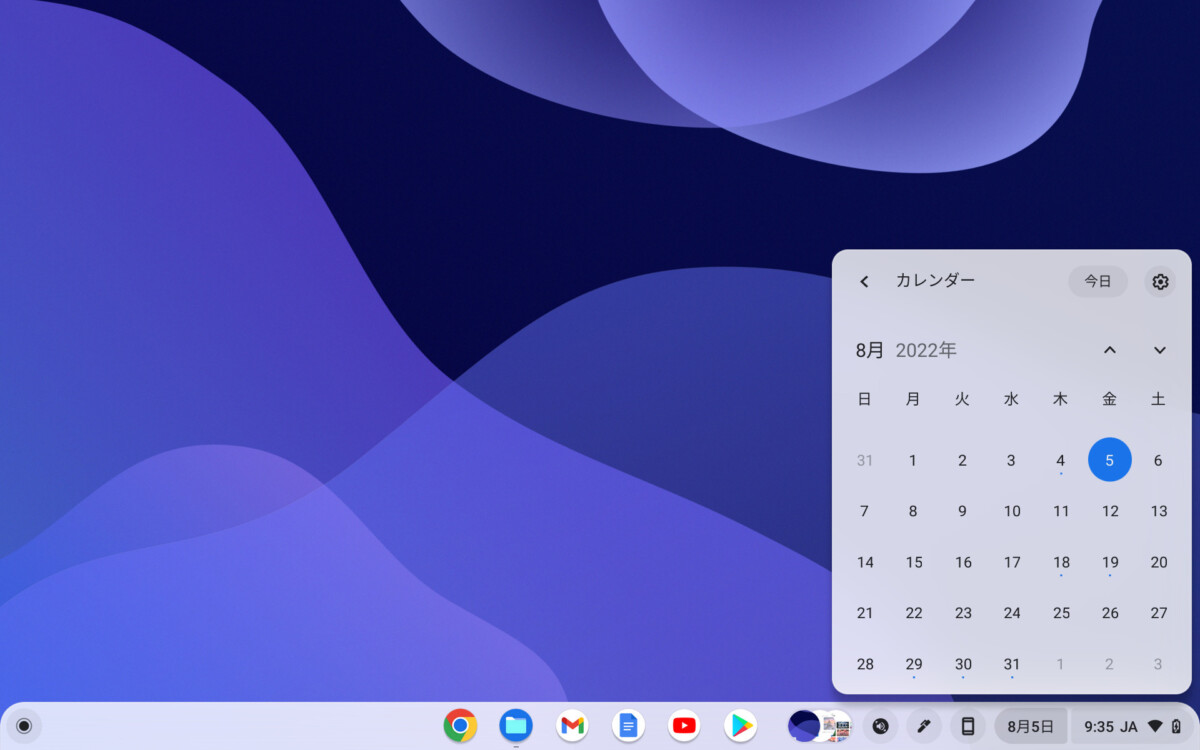Click the round tray icon beside the stylus tools
This screenshot has width=1200, height=750.
pos(880,725)
